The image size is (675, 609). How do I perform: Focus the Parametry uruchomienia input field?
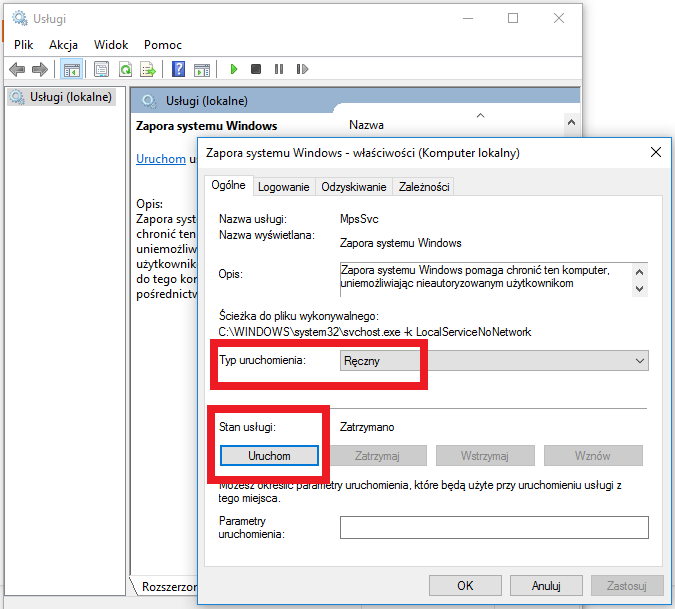point(494,527)
